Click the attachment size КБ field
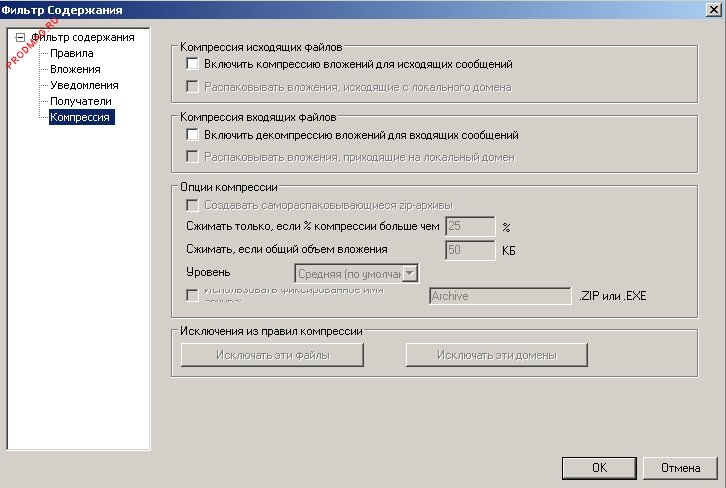The width and height of the screenshot is (726, 488). tap(470, 250)
